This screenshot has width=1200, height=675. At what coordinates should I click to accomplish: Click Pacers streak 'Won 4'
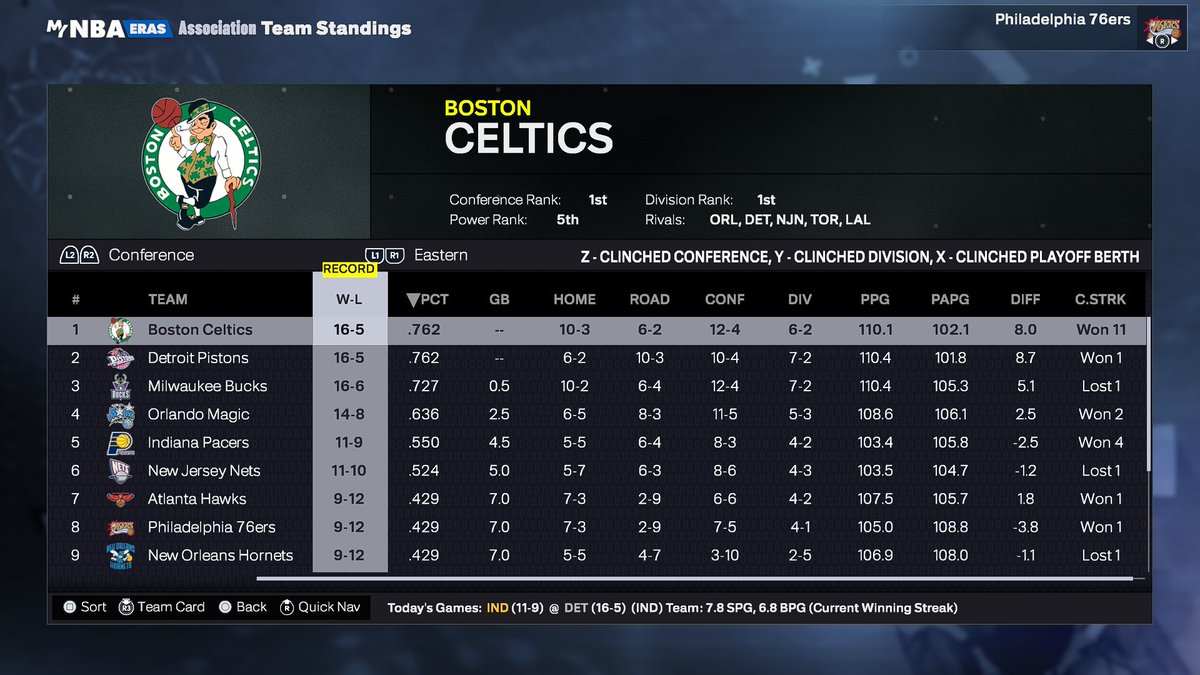(1100, 443)
